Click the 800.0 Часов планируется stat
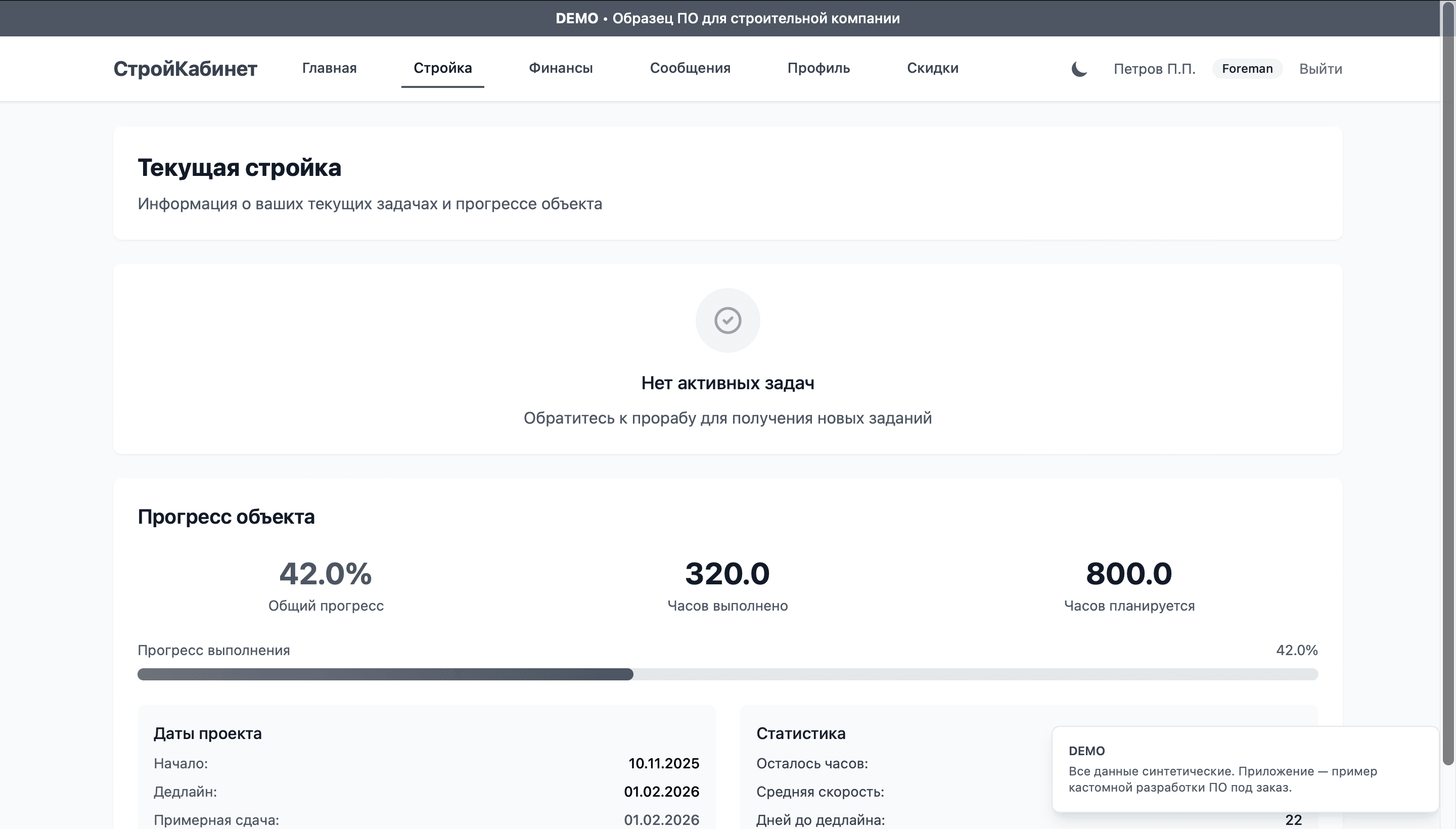Viewport: 1456px width, 829px height. pyautogui.click(x=1128, y=573)
